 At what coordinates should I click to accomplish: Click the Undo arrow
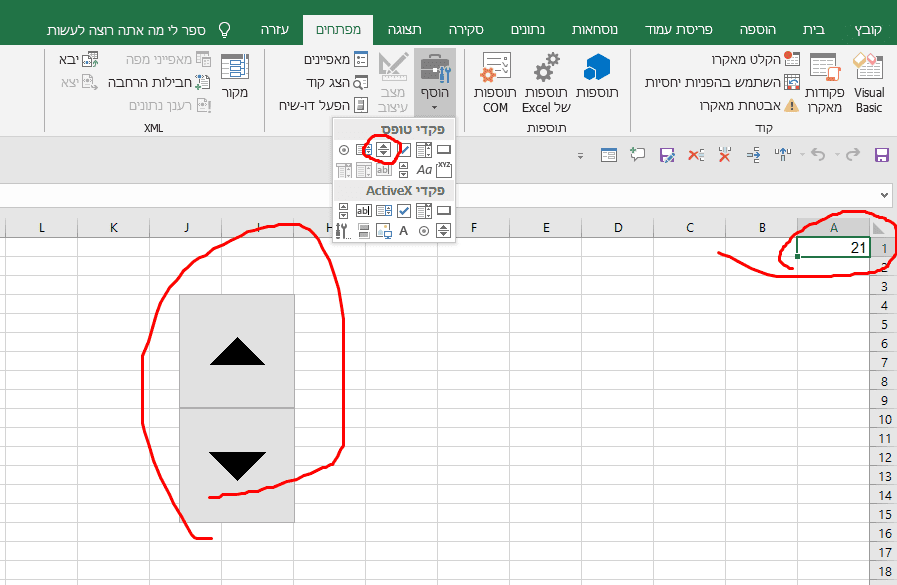[819, 154]
